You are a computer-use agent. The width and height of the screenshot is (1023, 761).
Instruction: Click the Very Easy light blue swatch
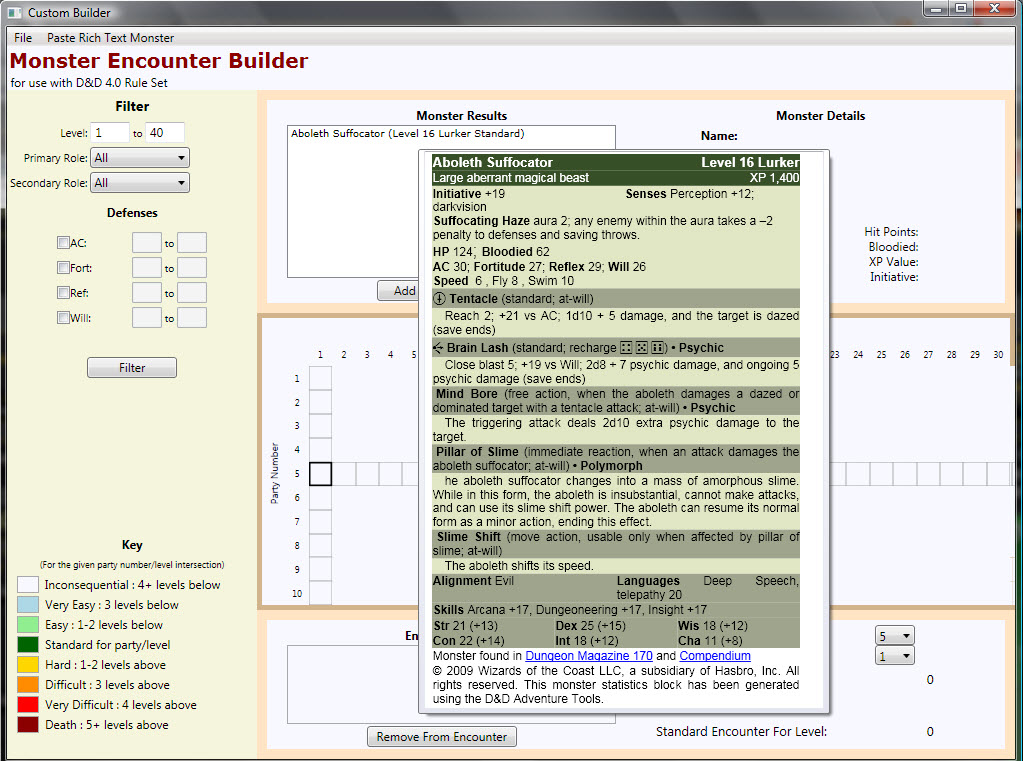[x=28, y=604]
